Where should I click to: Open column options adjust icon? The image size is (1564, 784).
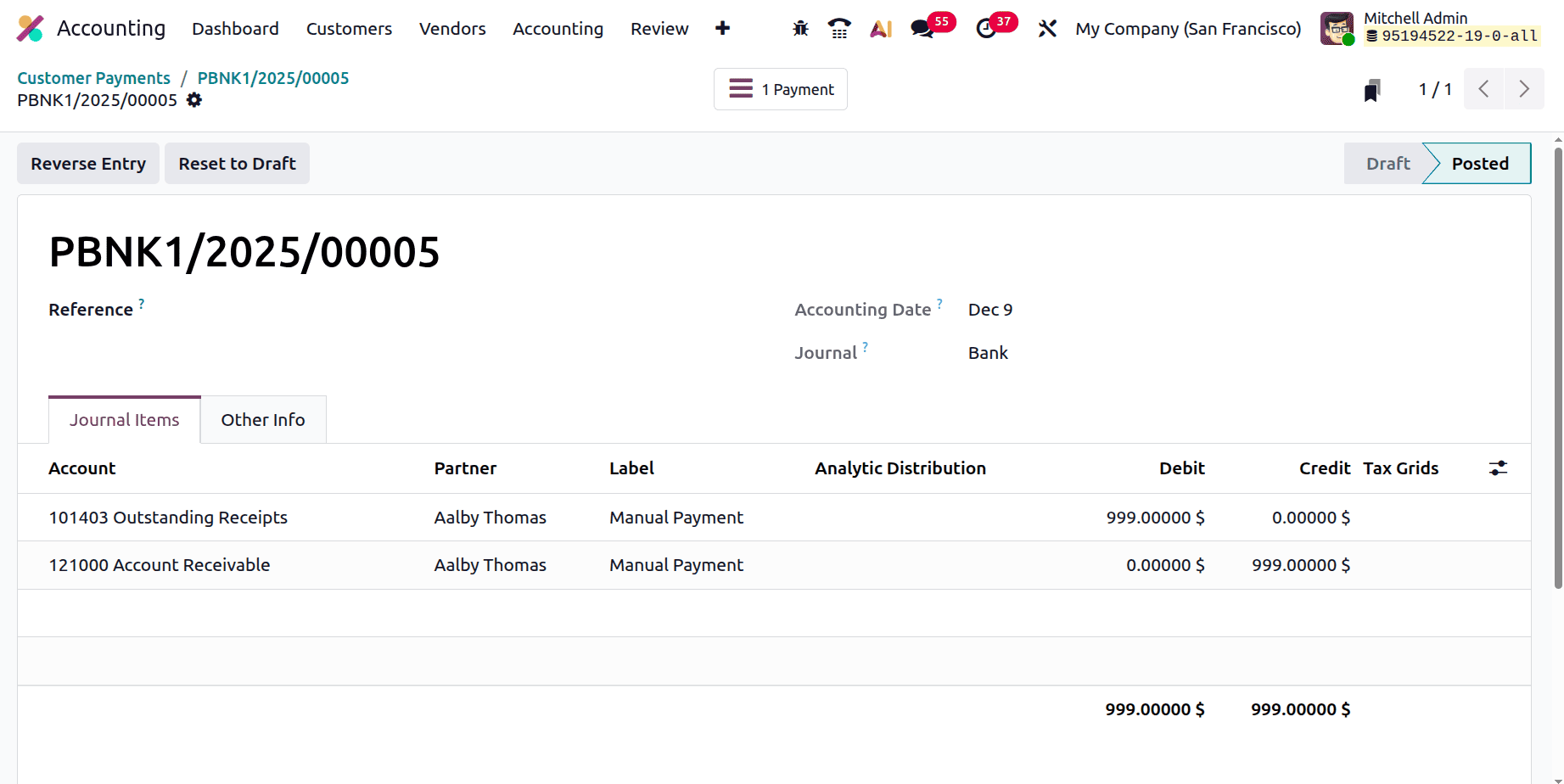click(1499, 468)
